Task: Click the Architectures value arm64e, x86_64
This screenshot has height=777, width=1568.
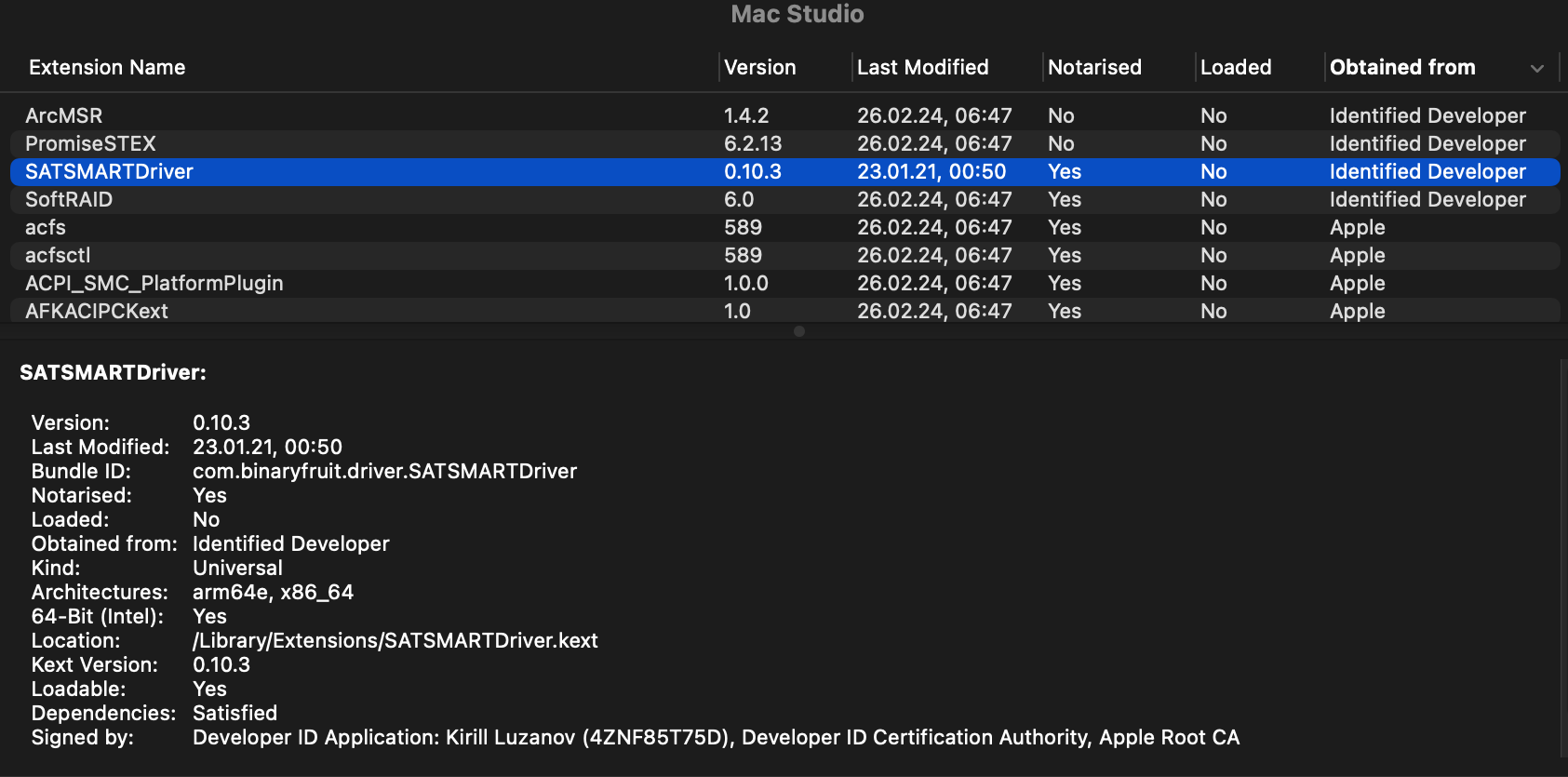Action: 273,593
